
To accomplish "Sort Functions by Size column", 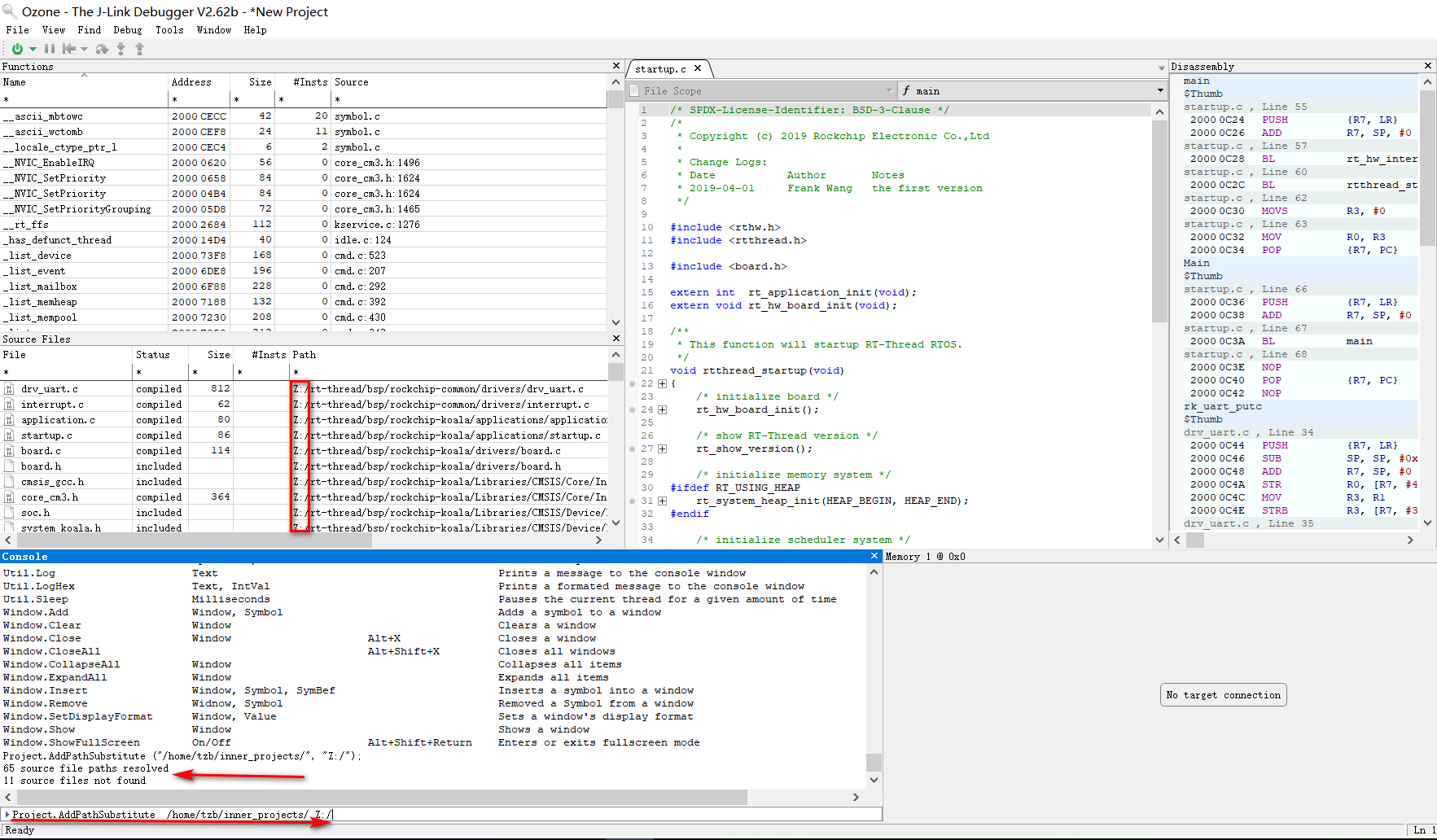I will (x=253, y=82).
